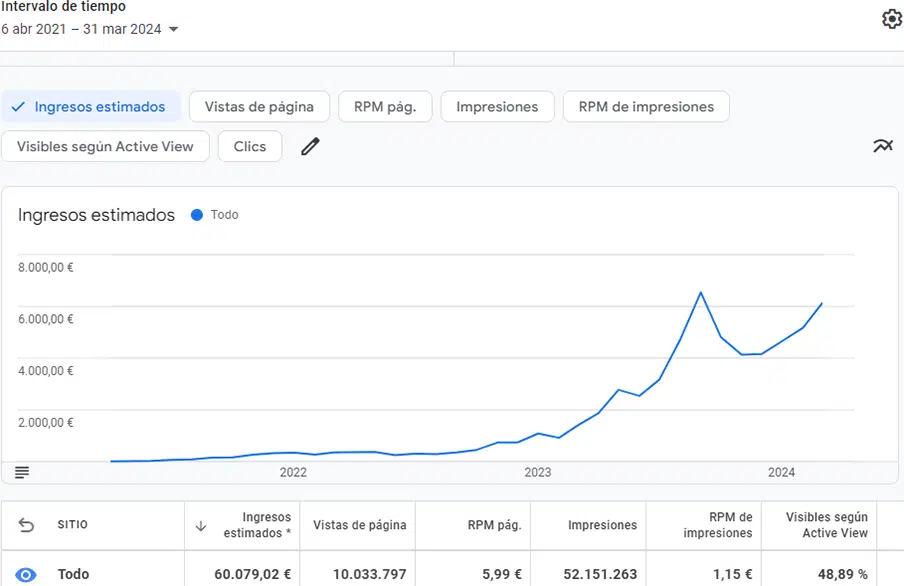904x586 pixels.
Task: Toggle the trend line chart icon
Action: pos(883,146)
